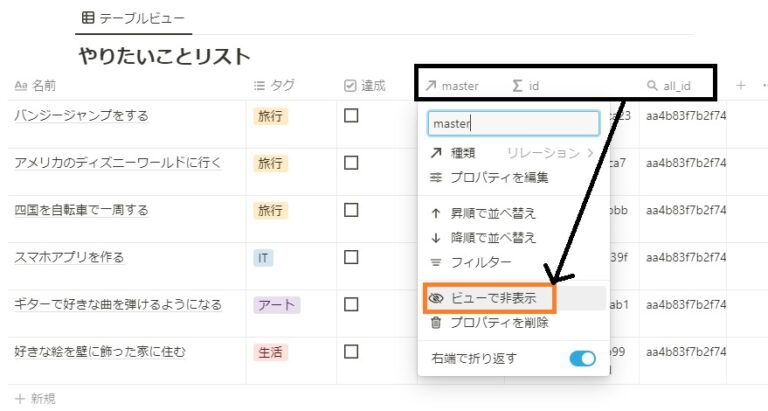Check 達成 box for スマホアプリを作る
This screenshot has width=768, height=411.
(x=351, y=258)
